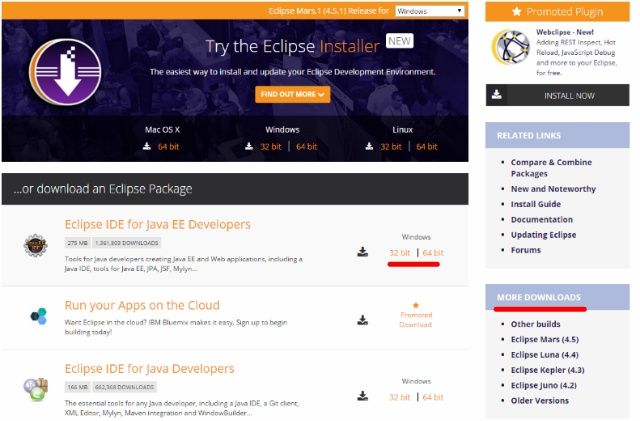Open the Updating Eclipse link
The height and width of the screenshot is (421, 640).
543,234
